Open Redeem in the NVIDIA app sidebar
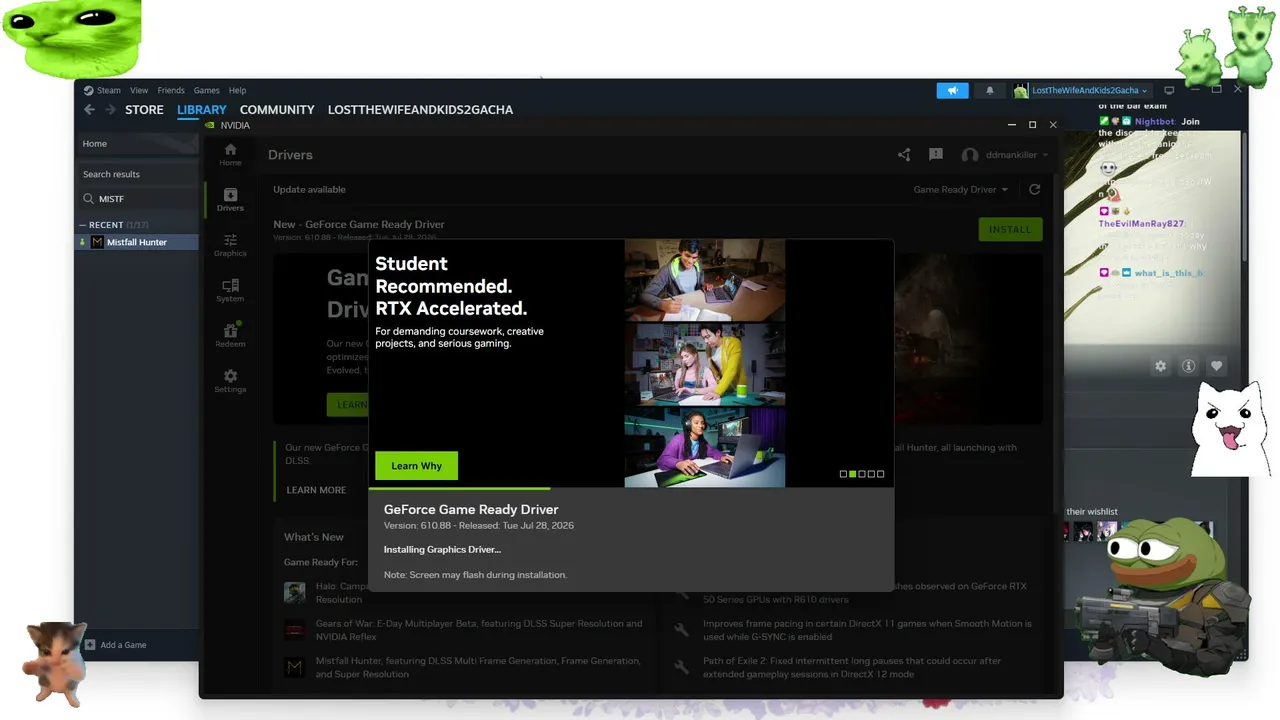Viewport: 1280px width, 720px height. 230,335
